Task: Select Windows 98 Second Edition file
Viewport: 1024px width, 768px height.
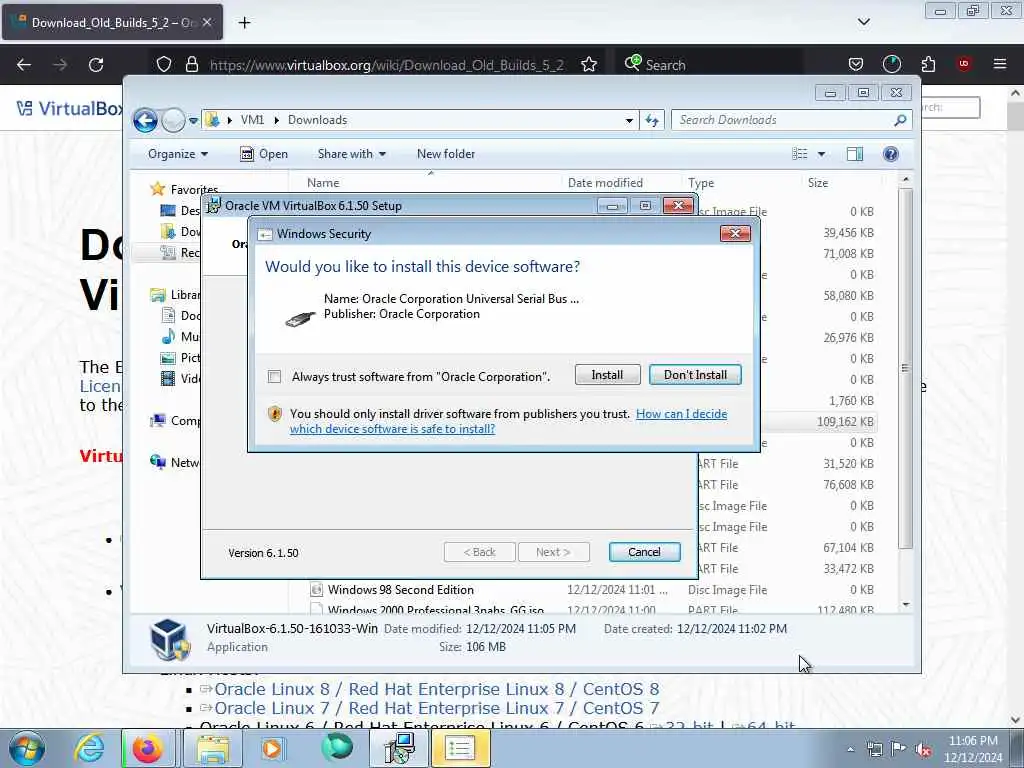Action: 400,590
